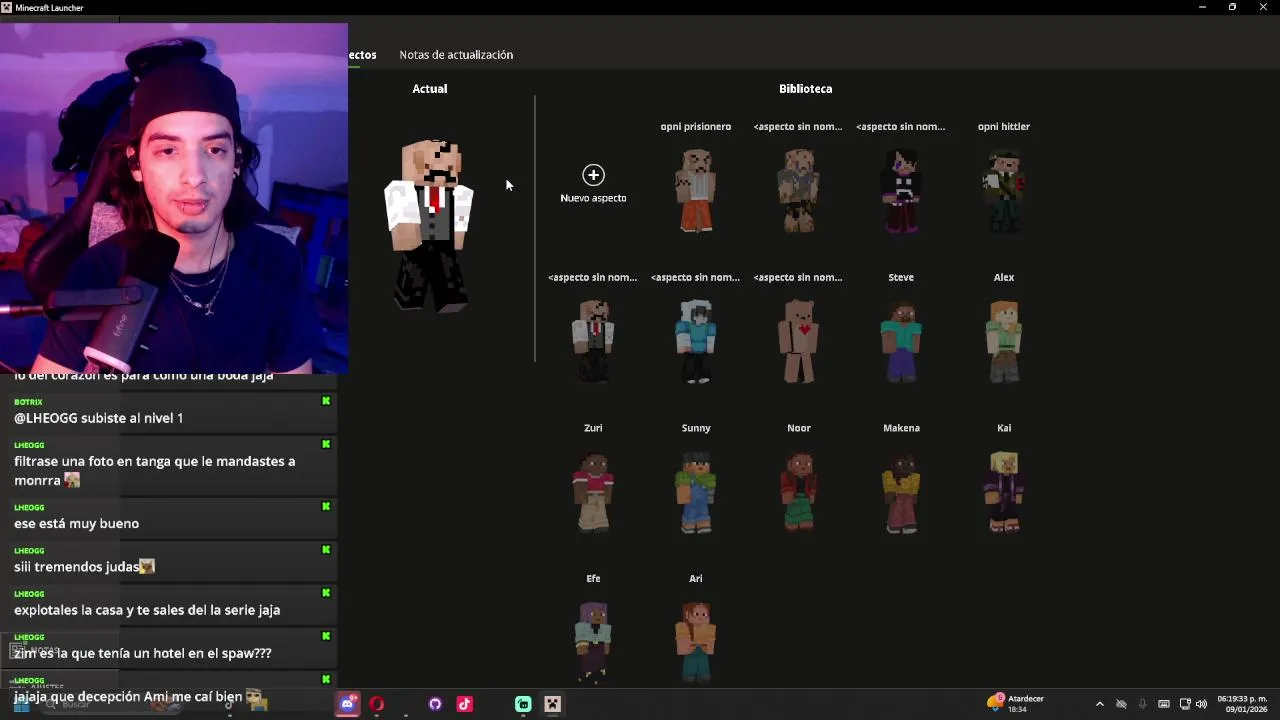Image resolution: width=1280 pixels, height=720 pixels.
Task: Select the opni prisionero skin
Action: coord(696,190)
